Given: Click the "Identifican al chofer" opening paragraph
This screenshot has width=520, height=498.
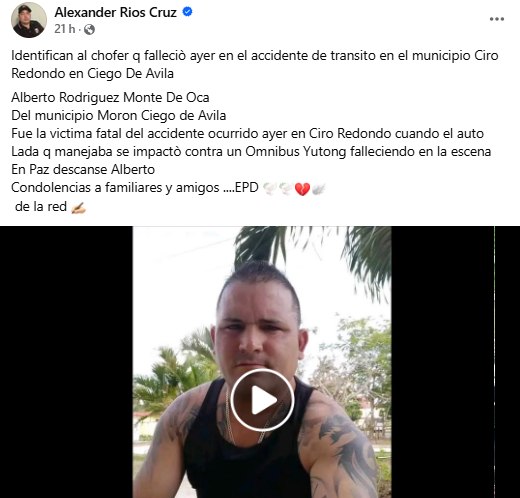Looking at the screenshot, I should tap(255, 64).
